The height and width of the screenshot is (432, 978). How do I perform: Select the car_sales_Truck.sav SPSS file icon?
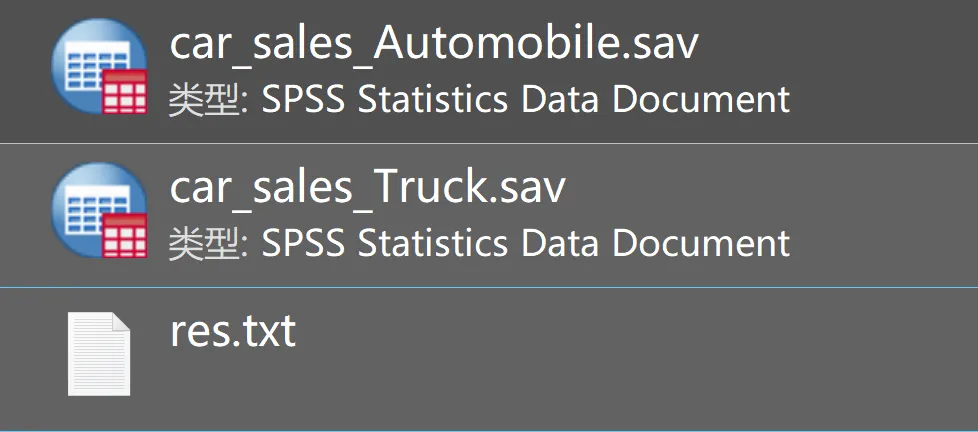tap(98, 211)
